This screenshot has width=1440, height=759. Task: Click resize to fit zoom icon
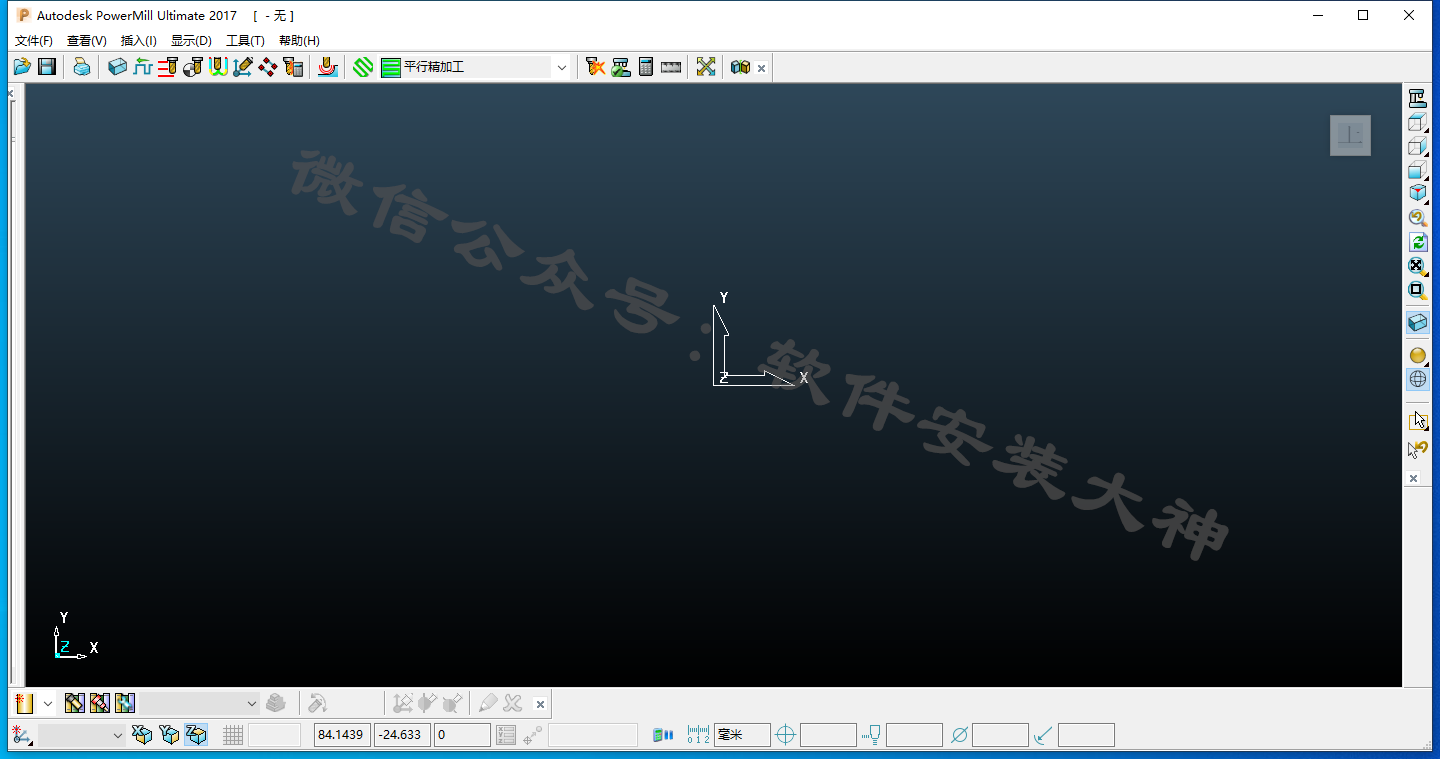point(1417,266)
